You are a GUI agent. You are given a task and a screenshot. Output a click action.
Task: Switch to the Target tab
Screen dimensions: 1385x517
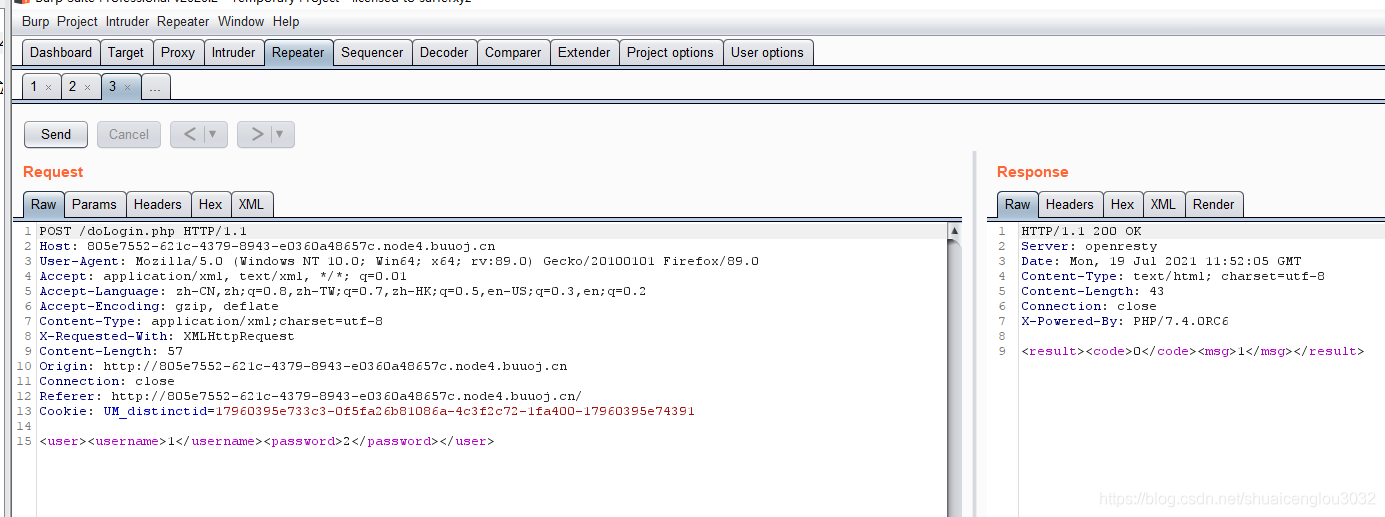(126, 52)
